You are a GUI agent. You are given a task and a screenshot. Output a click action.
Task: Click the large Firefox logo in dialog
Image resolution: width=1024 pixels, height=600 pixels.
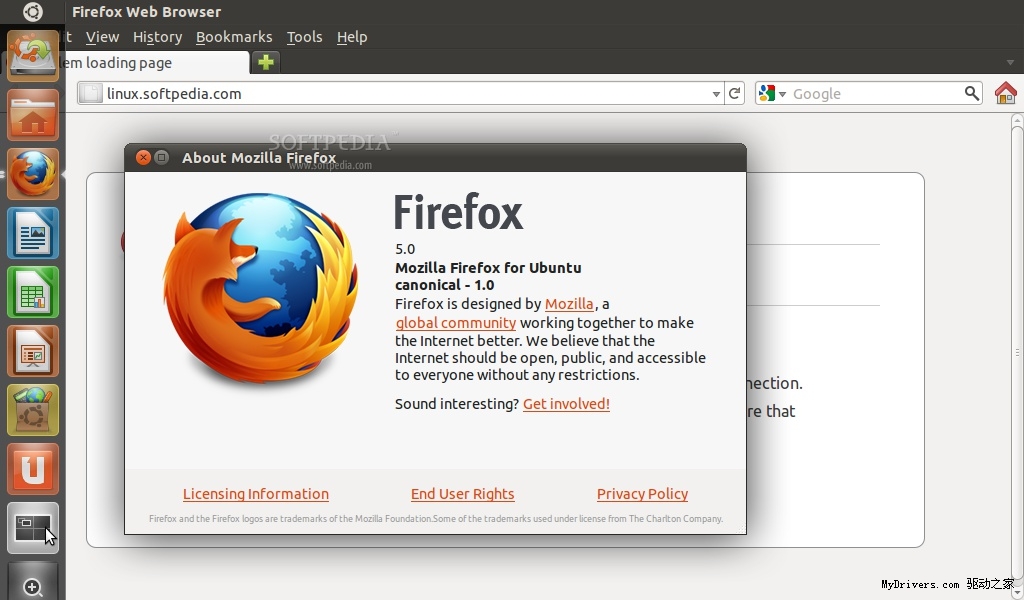(260, 287)
